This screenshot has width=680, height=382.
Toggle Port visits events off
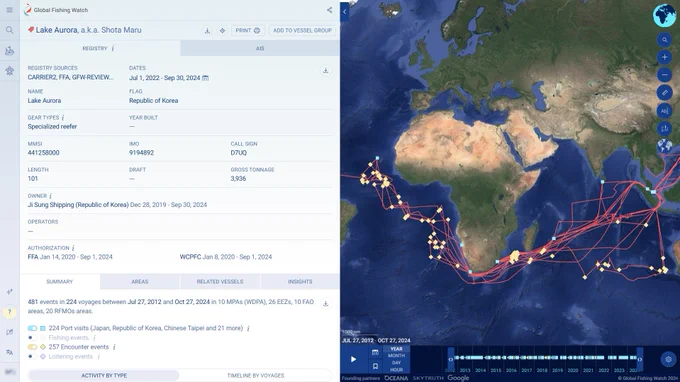click(33, 328)
